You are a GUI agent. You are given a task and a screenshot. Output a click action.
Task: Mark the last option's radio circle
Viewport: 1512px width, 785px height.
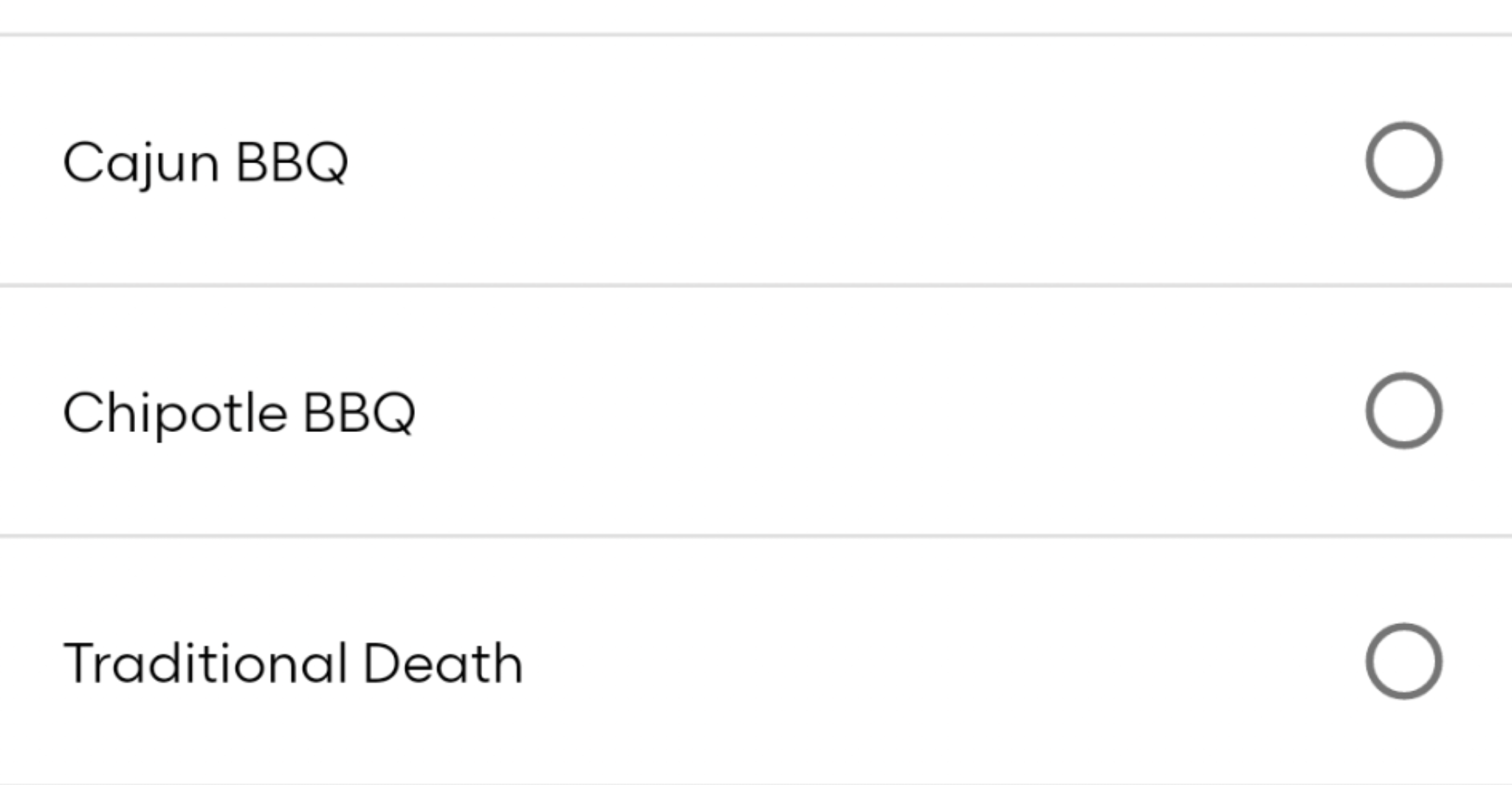(x=1403, y=661)
